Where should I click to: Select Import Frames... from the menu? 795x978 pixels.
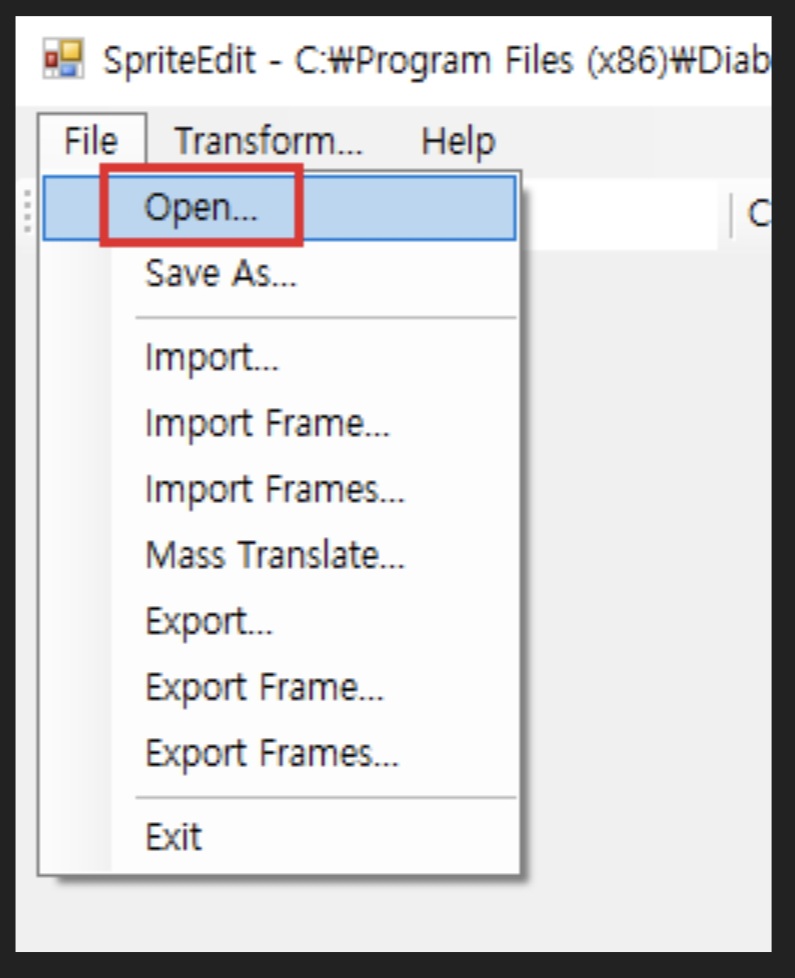coord(274,489)
